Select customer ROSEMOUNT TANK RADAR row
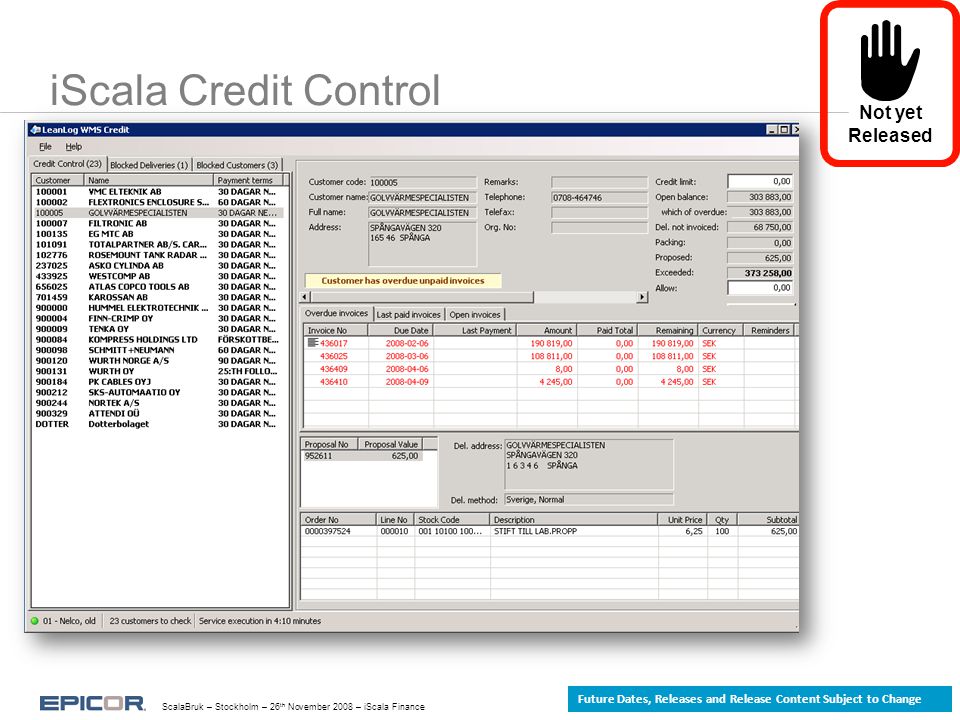This screenshot has width=960, height=720. point(158,255)
